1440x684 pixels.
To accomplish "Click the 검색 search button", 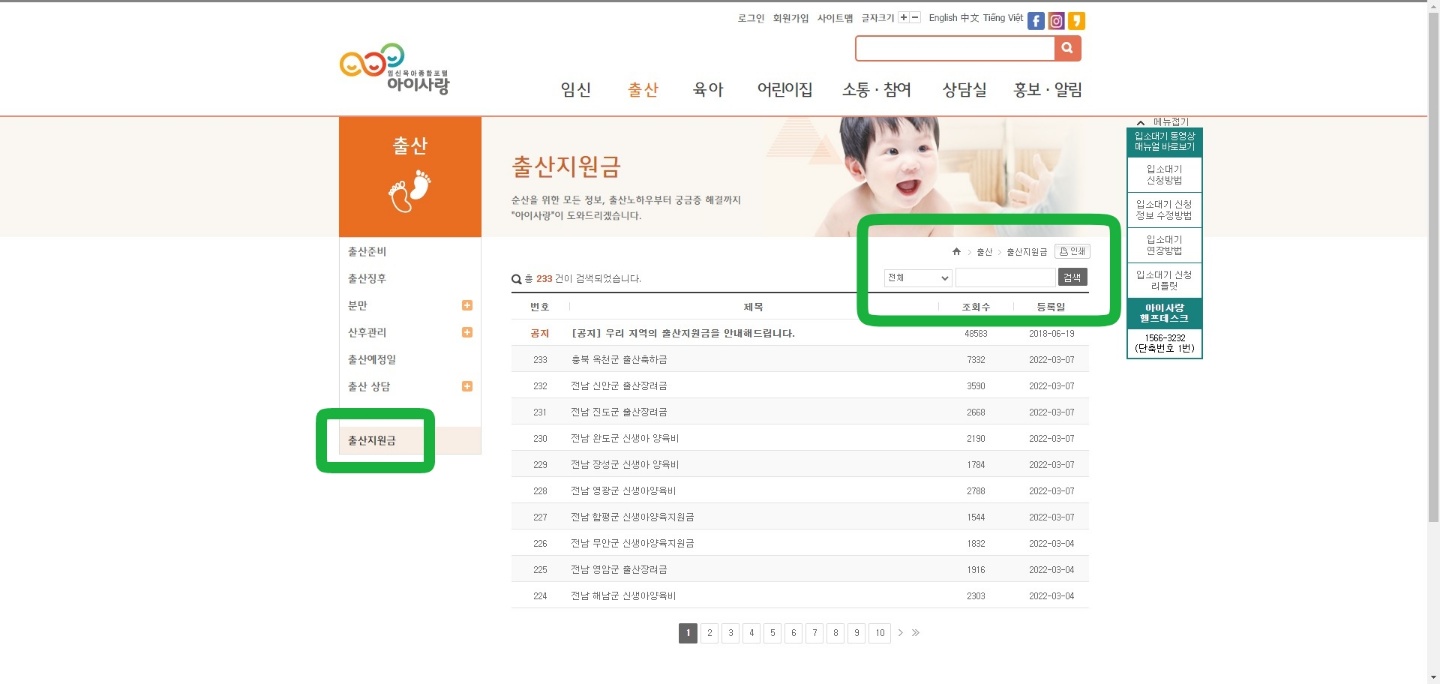I will click(1071, 277).
